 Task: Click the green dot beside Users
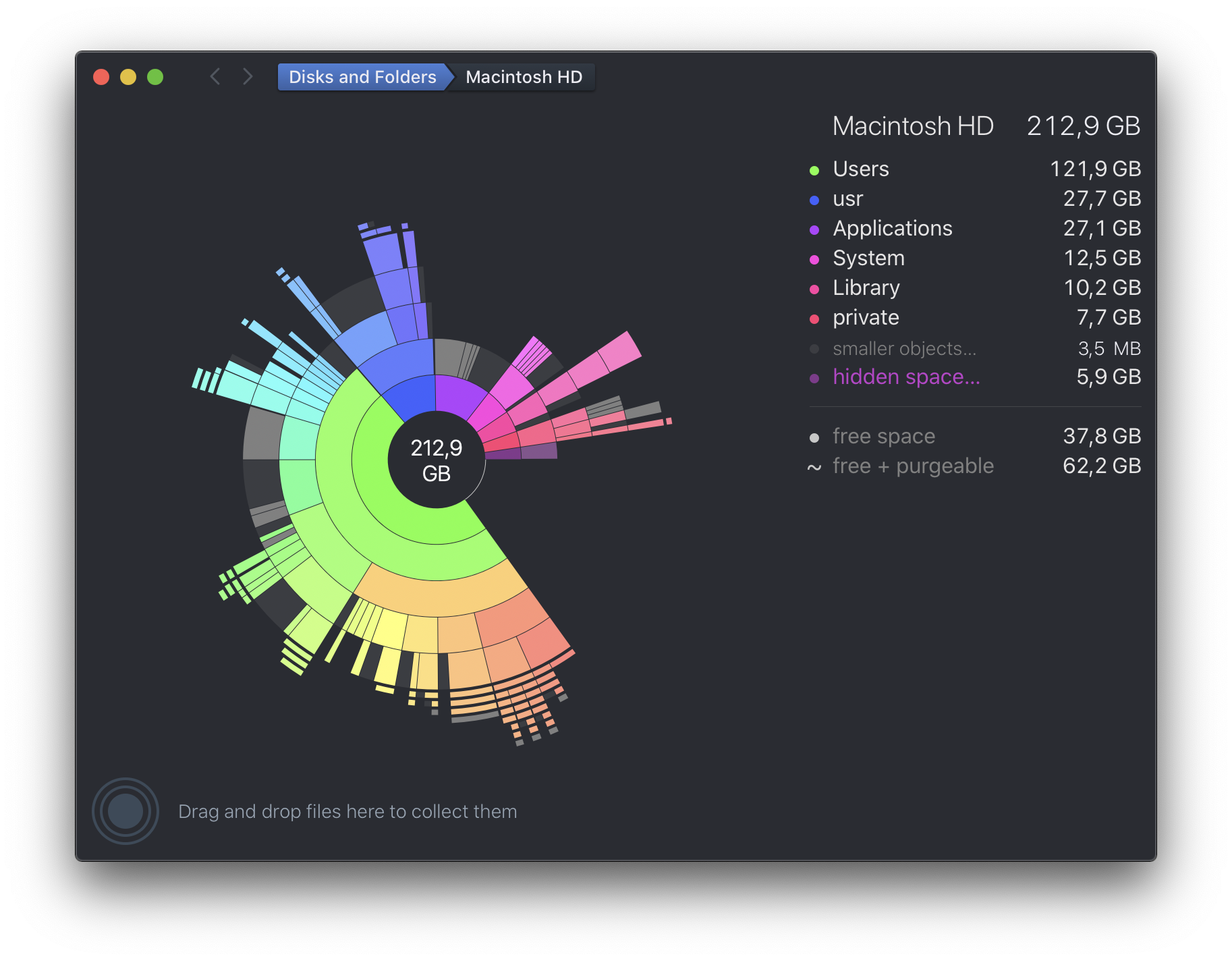[814, 170]
